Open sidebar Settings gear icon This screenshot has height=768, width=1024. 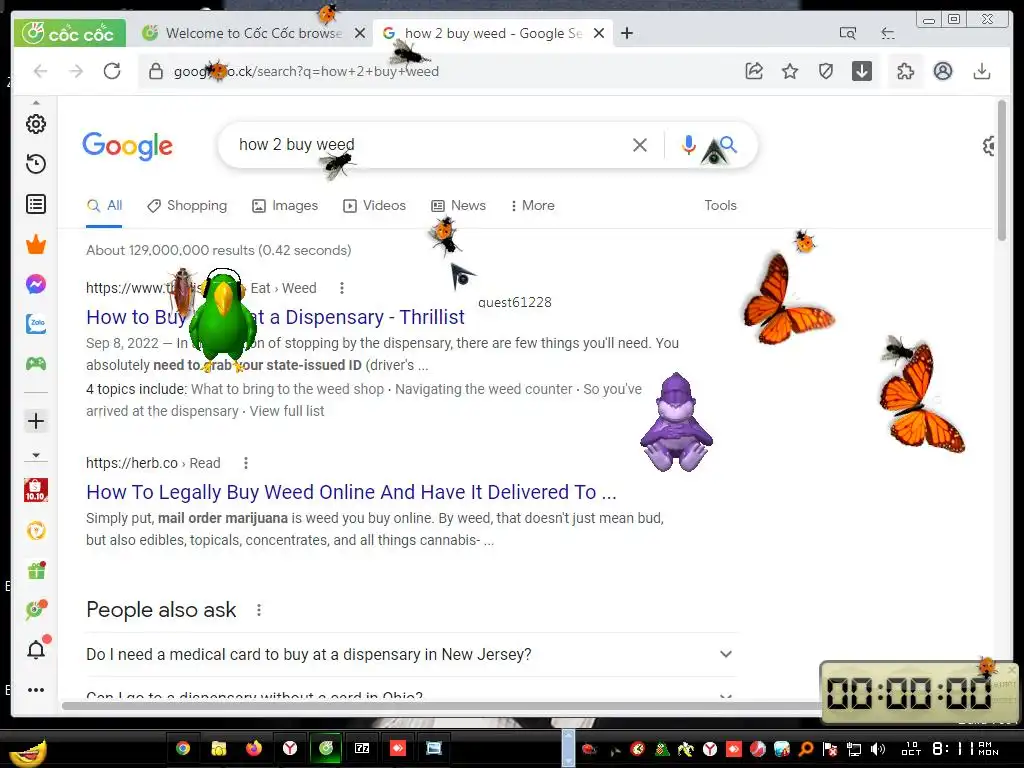[36, 124]
